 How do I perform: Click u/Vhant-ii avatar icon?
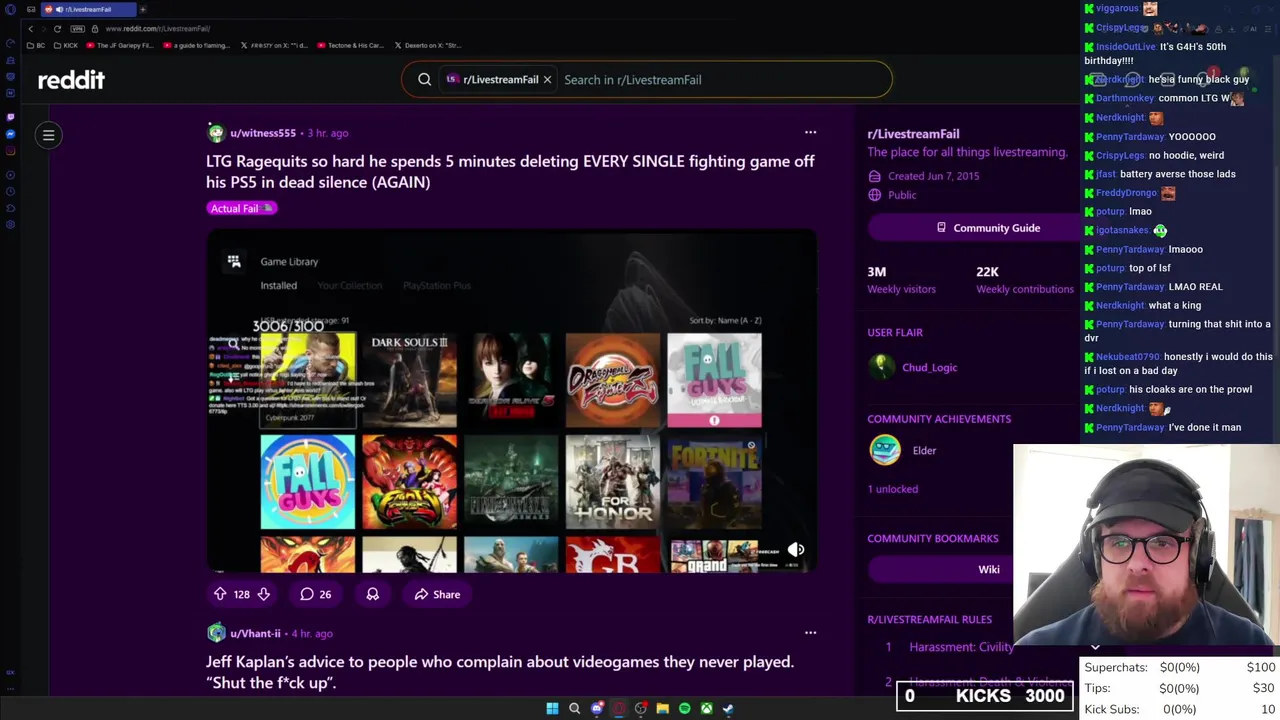(x=216, y=633)
